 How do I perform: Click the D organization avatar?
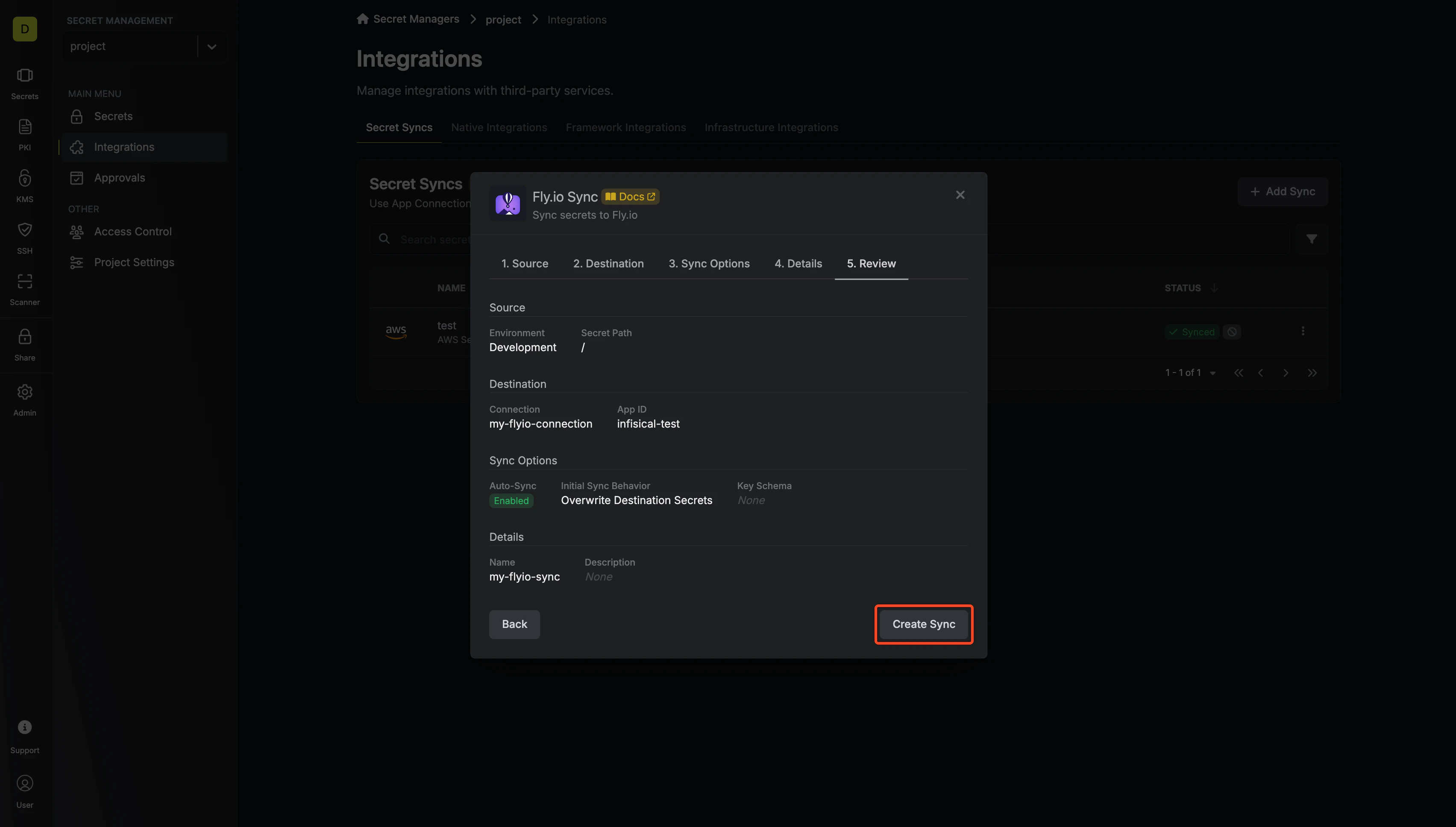point(25,29)
